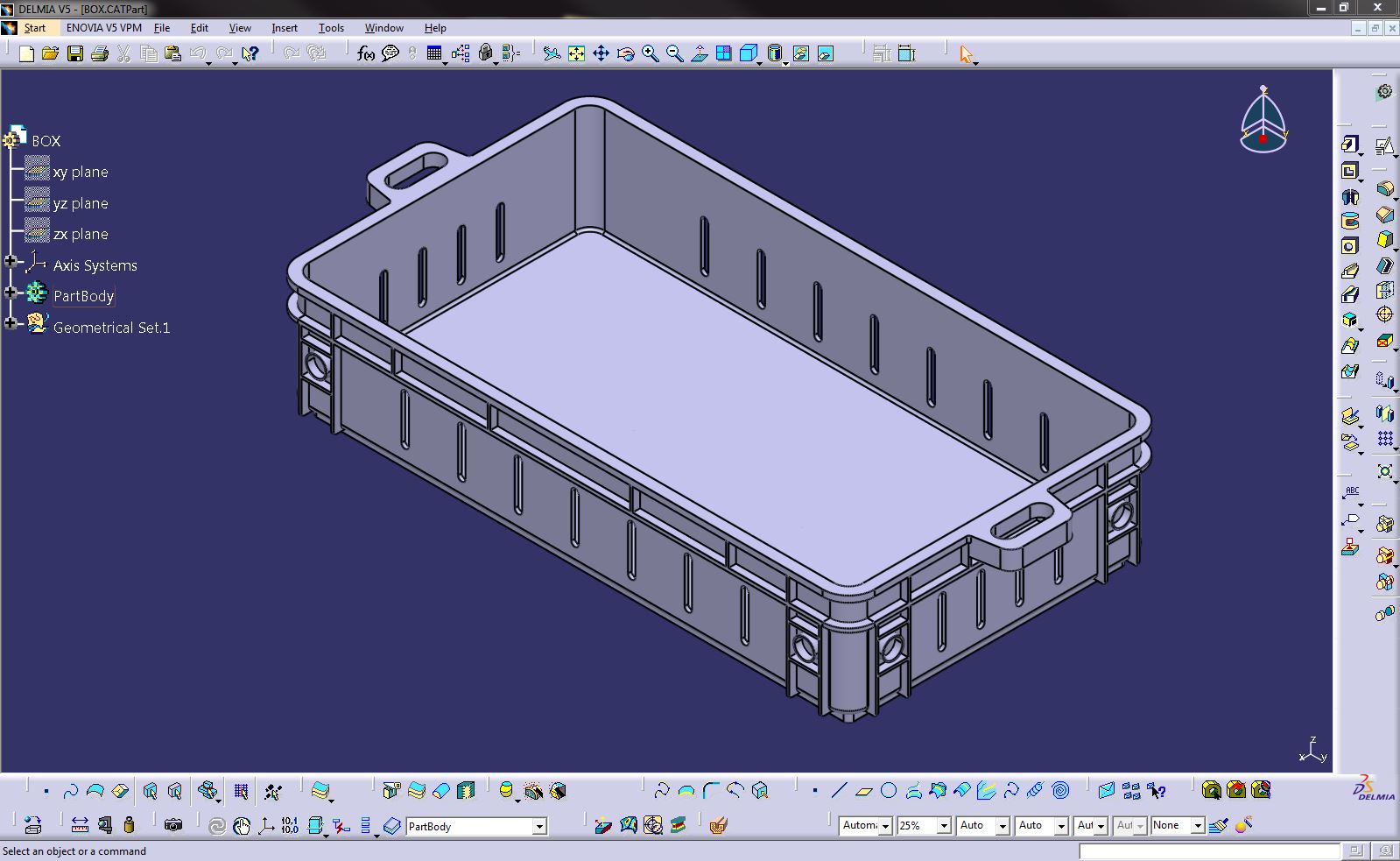This screenshot has height=861, width=1400.
Task: Click the Open file folder icon
Action: click(51, 54)
